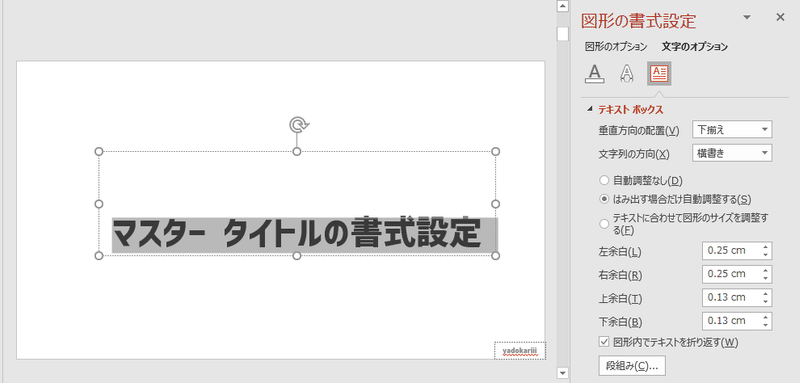
Task: Click the top-center handle of title box
Action: [x=297, y=151]
